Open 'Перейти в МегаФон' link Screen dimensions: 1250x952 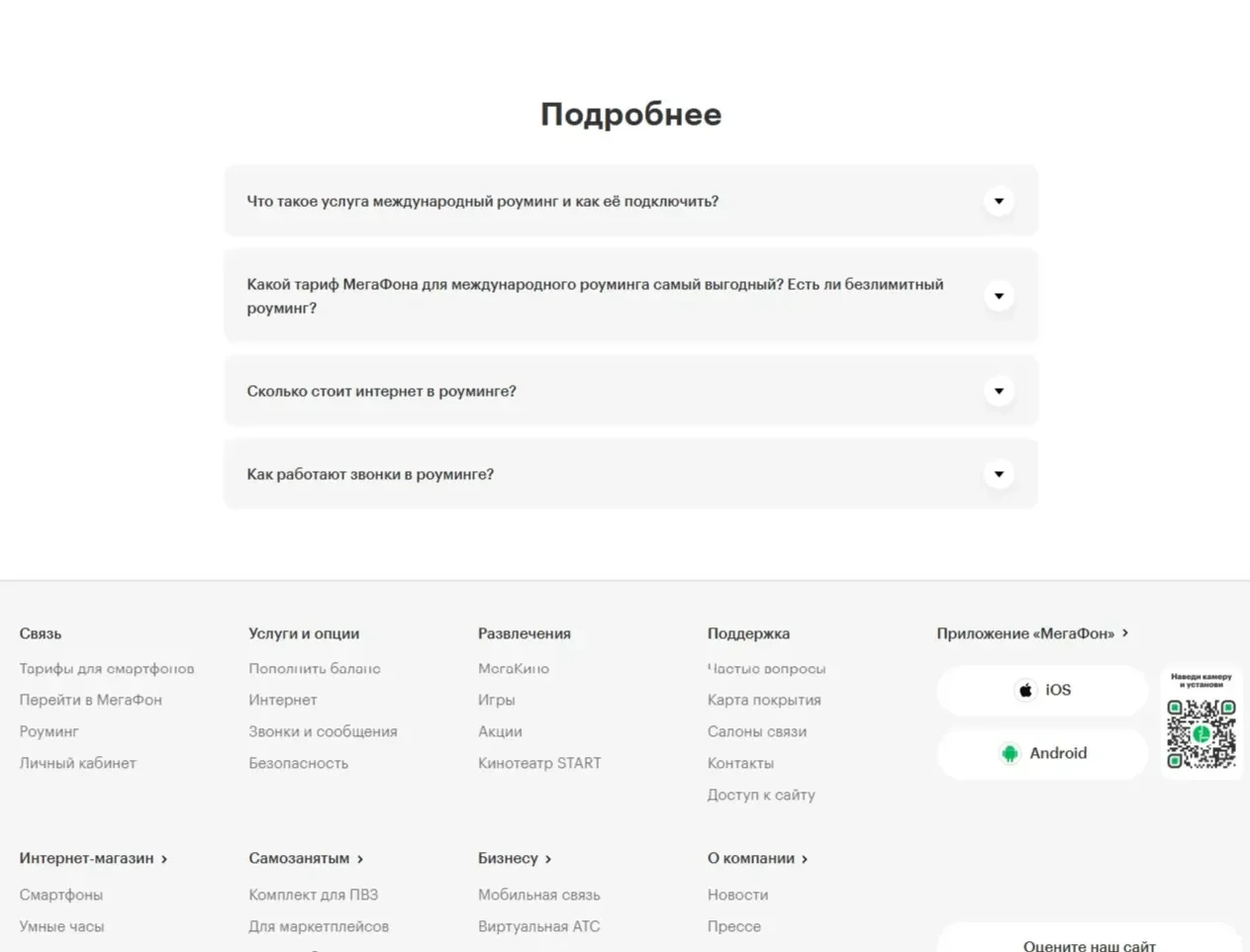pos(91,700)
